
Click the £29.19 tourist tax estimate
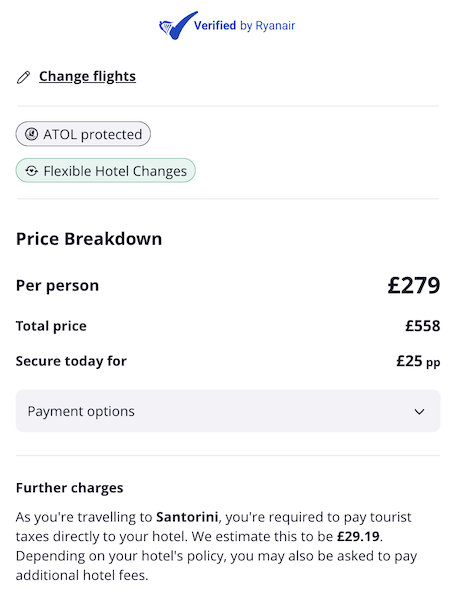[x=358, y=536]
